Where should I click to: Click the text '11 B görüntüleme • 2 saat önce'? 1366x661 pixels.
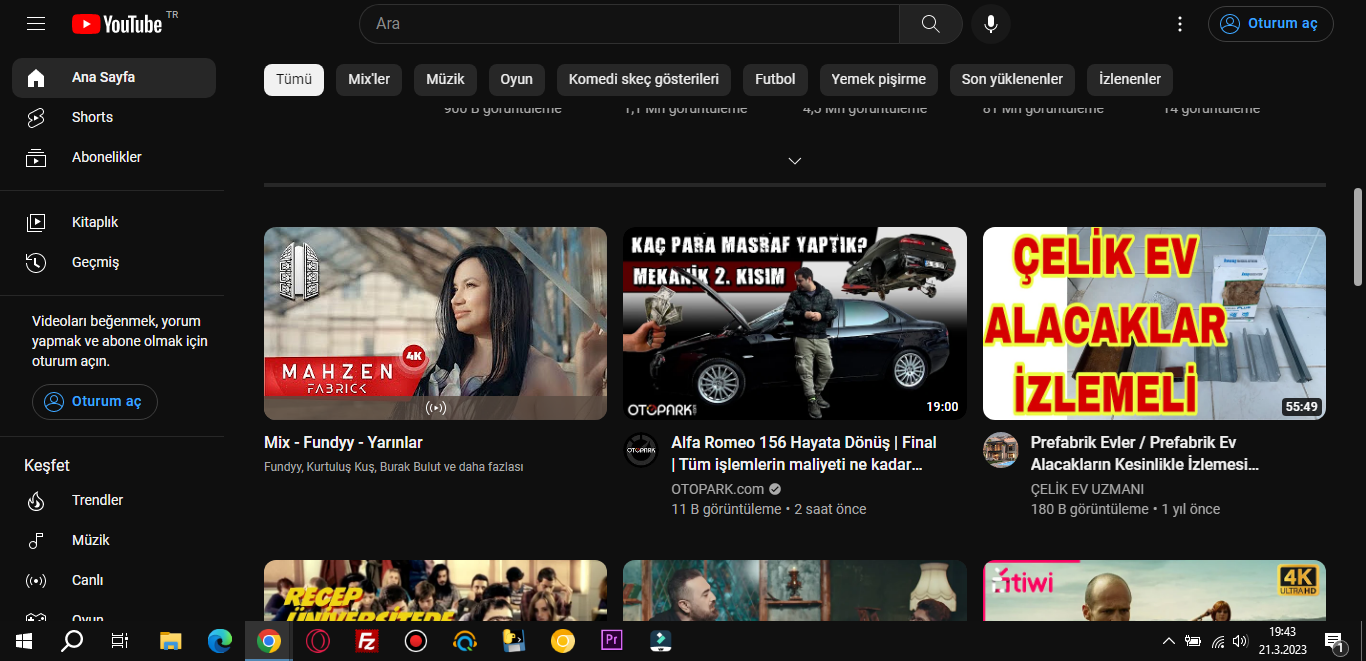769,509
